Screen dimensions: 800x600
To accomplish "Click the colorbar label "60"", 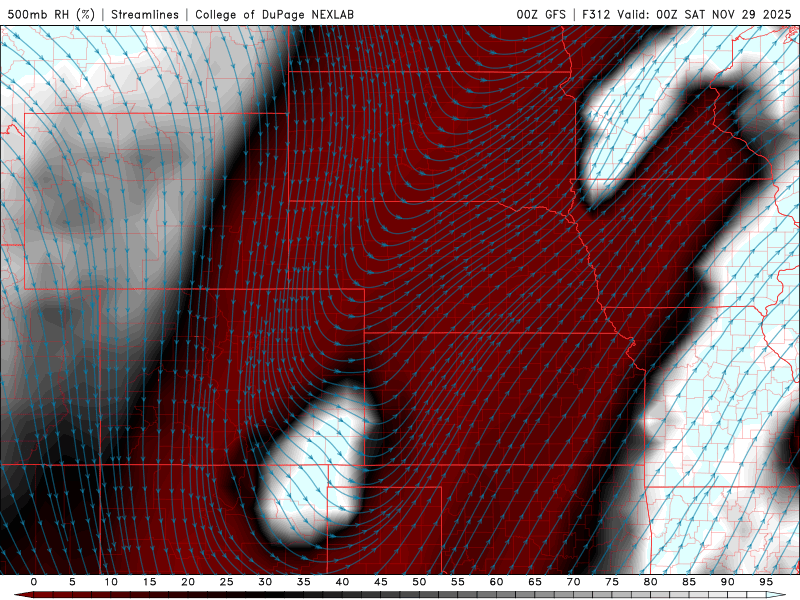I will tap(496, 582).
